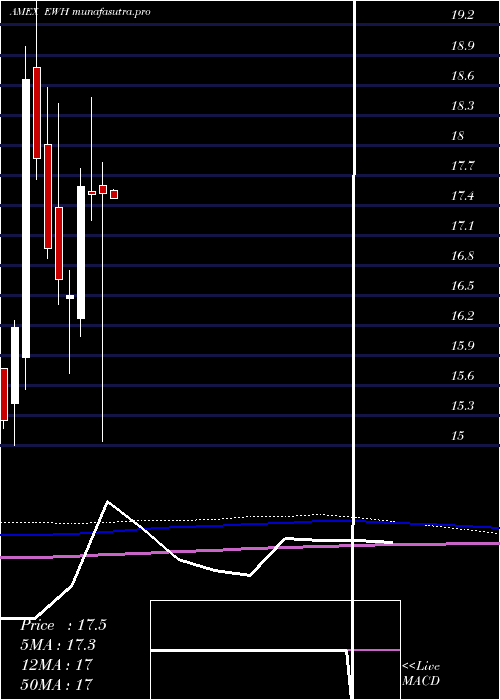
Task: Click the 19.2 price axis label
Action: pos(462,16)
